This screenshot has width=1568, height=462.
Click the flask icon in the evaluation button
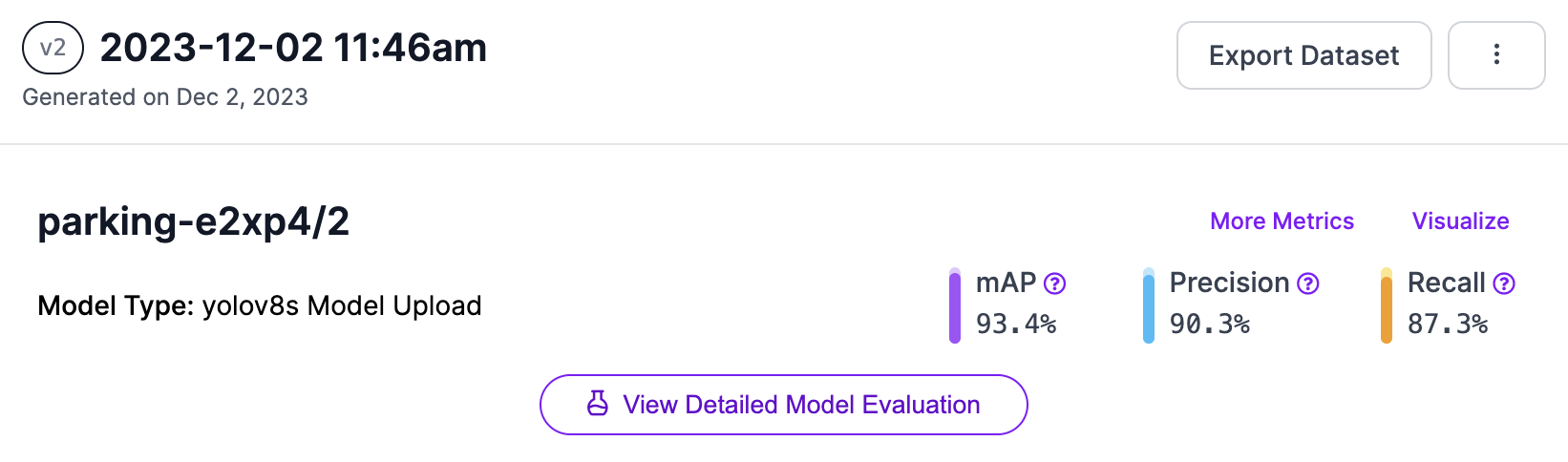pyautogui.click(x=598, y=405)
